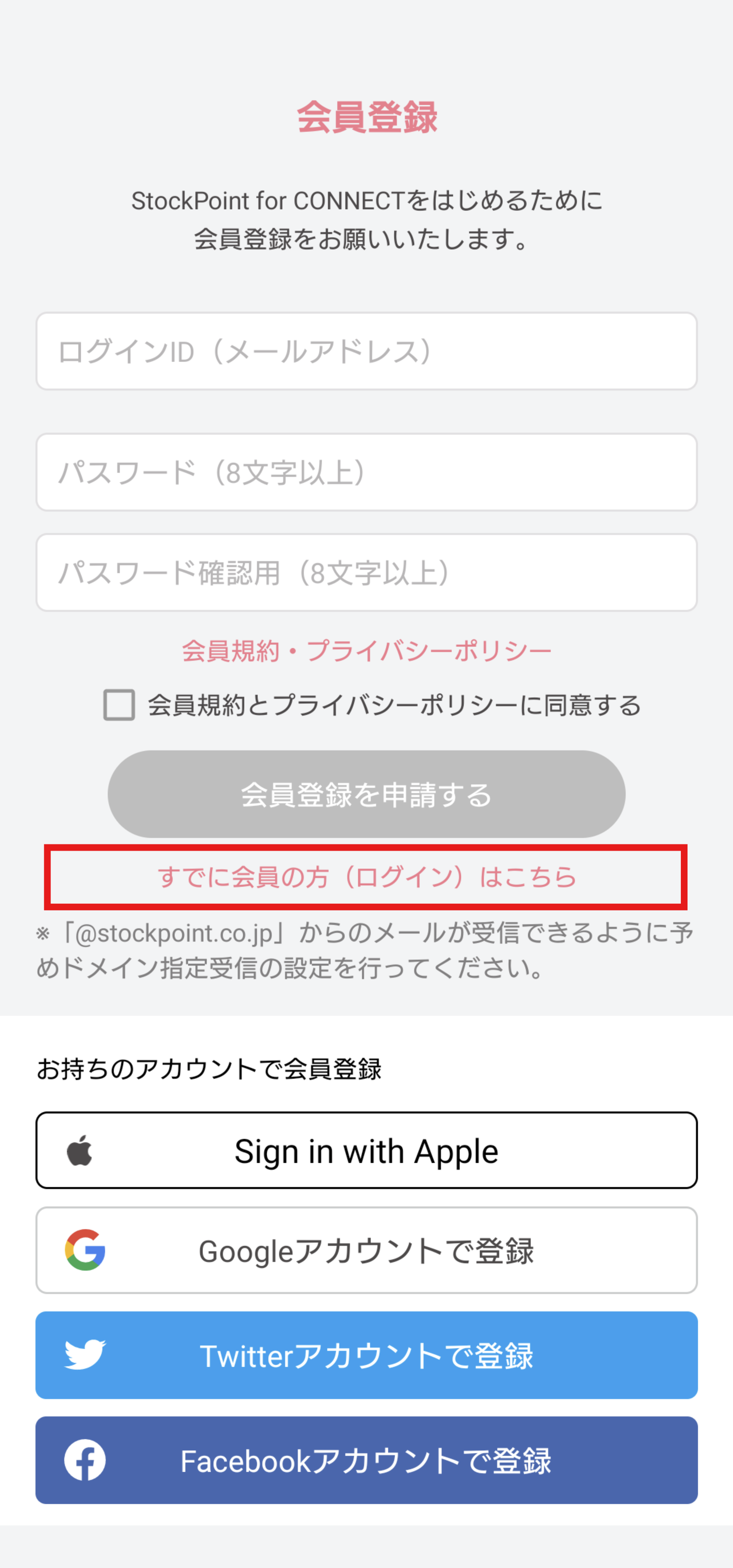This screenshot has width=733, height=1568.
Task: Click the お持ちのアカウントで会員登録 section label
Action: (209, 1069)
